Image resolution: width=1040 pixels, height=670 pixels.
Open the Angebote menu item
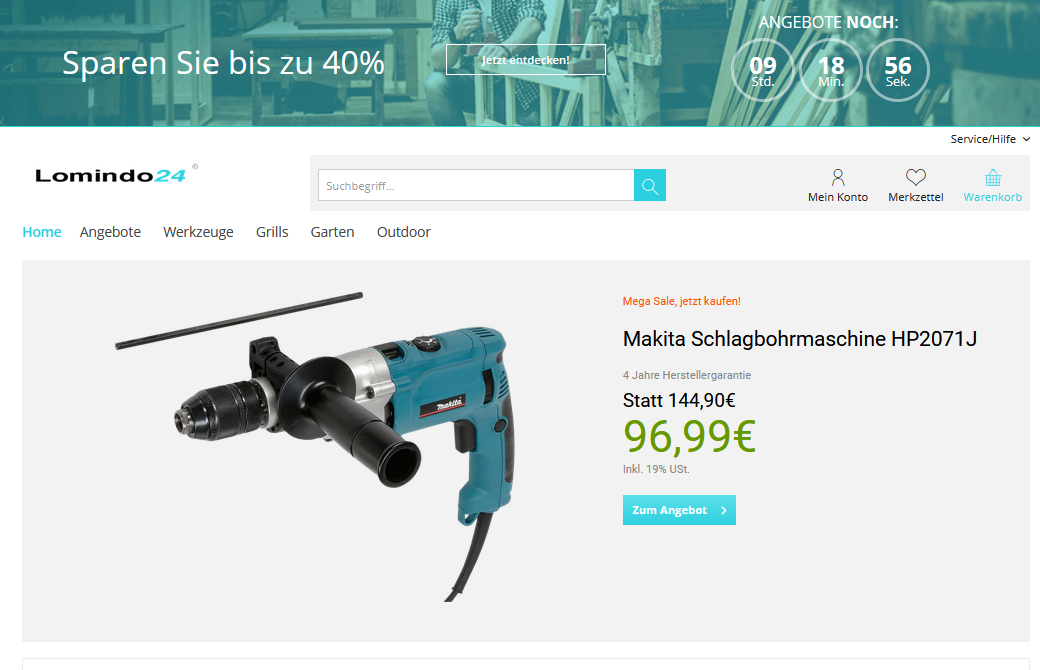pos(110,232)
